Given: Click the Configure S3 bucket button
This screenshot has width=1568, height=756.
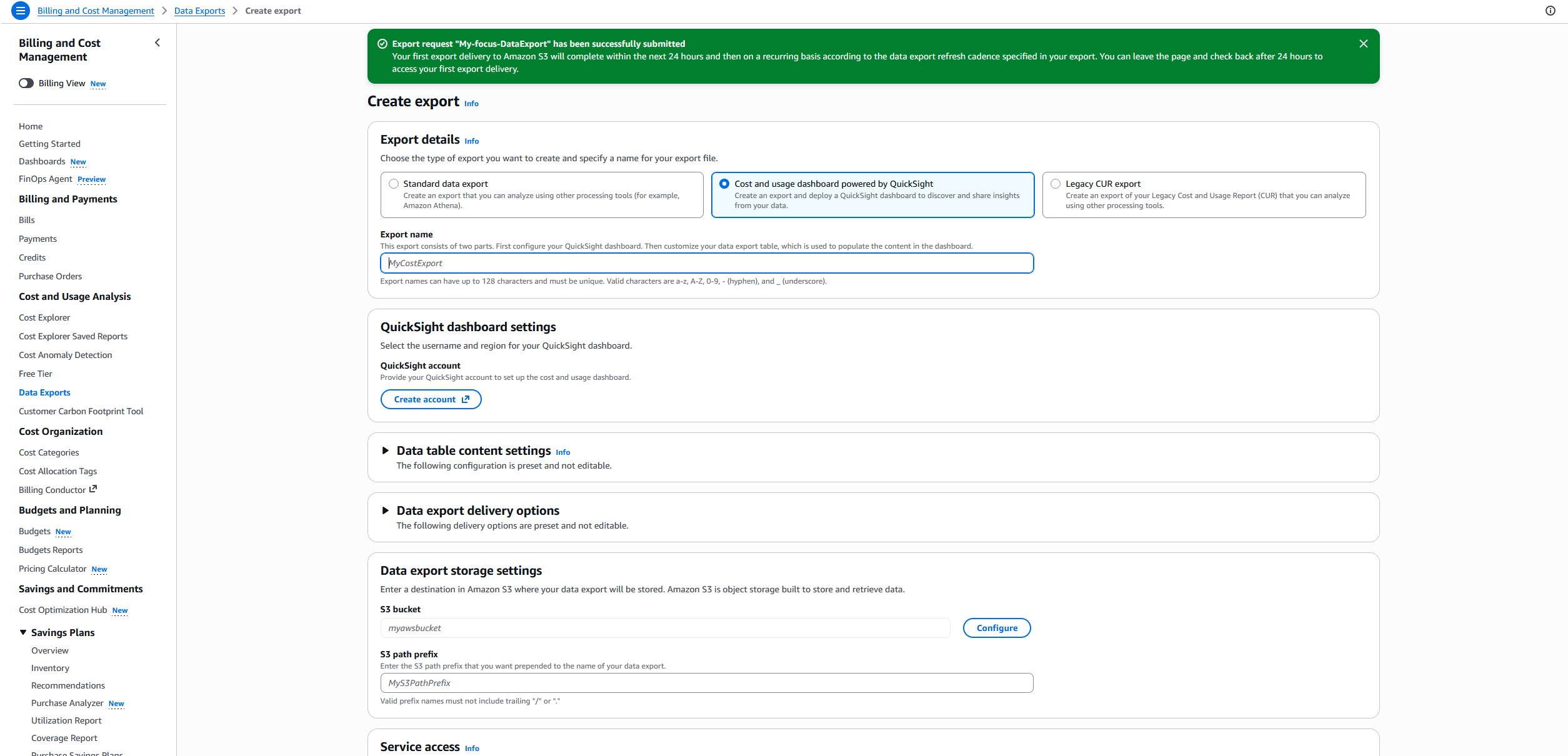Looking at the screenshot, I should pyautogui.click(x=997, y=628).
